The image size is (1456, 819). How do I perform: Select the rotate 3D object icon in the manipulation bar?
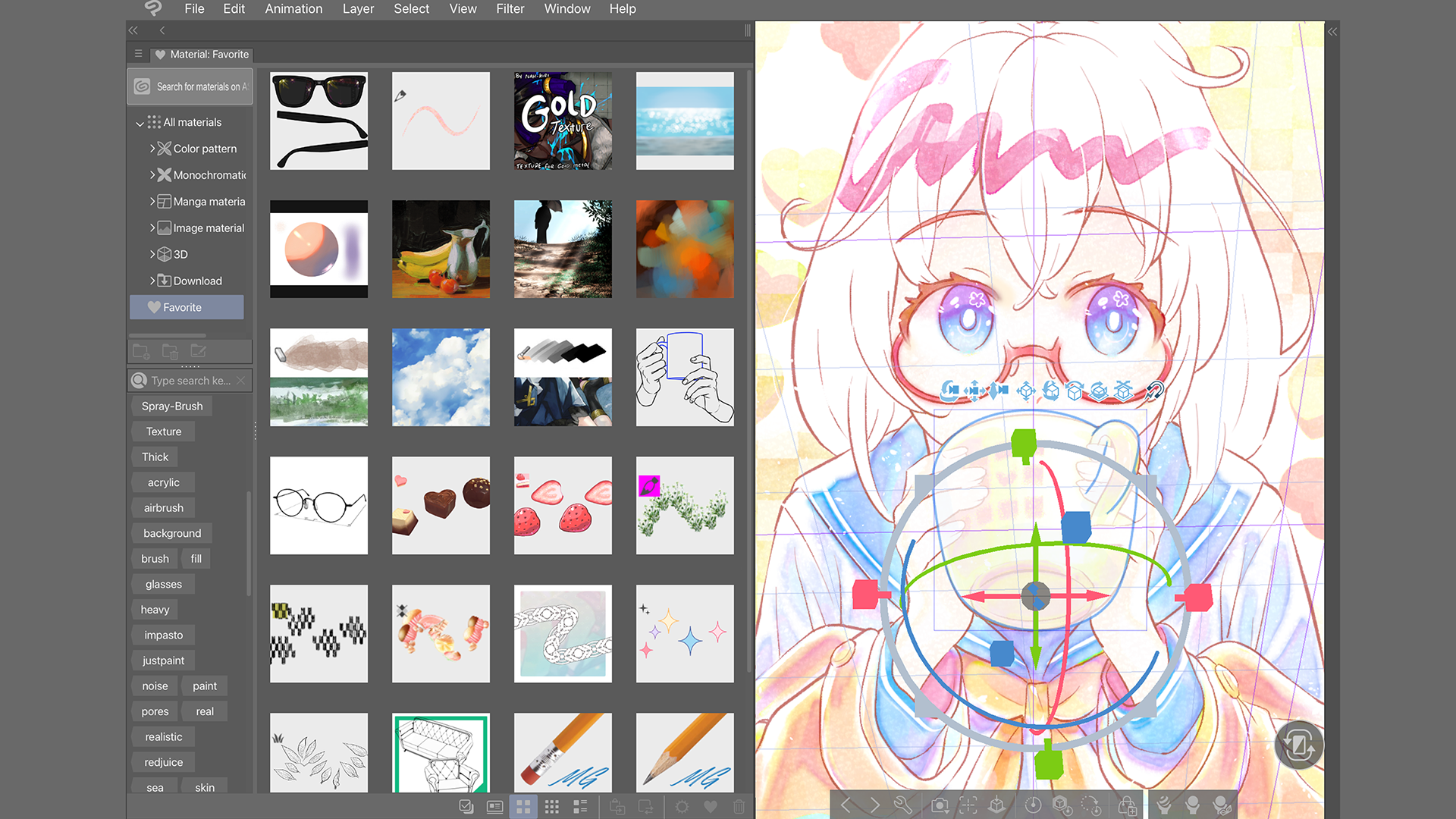coord(1050,391)
